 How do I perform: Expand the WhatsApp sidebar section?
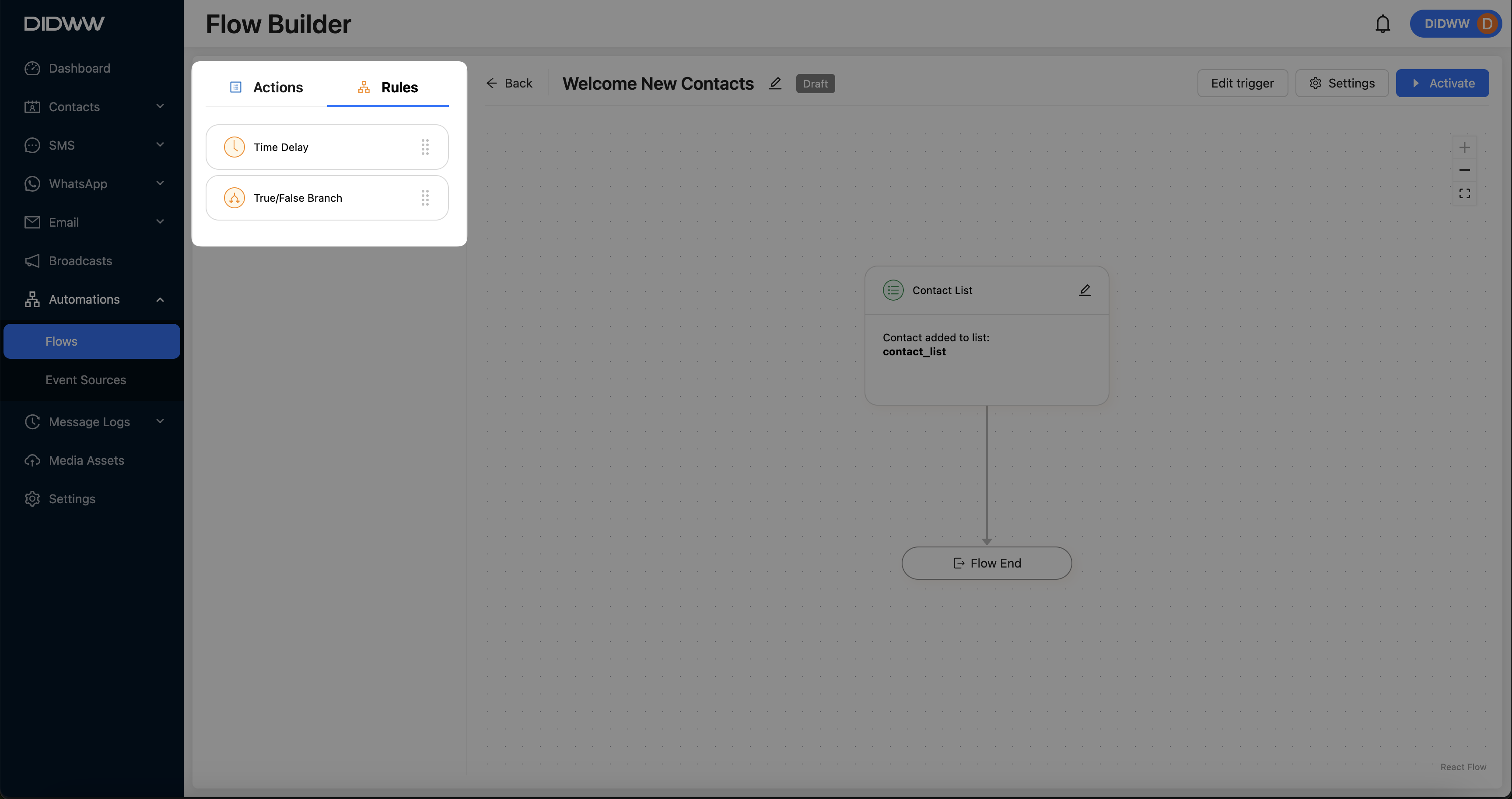(x=160, y=183)
